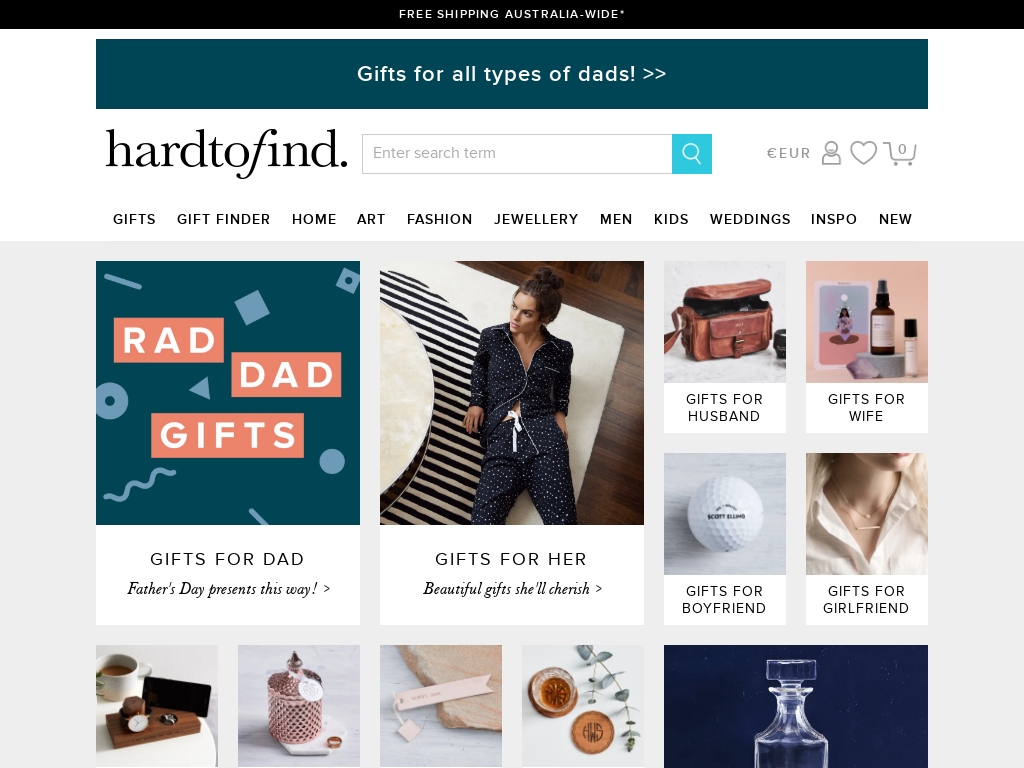
Task: Open the Gifts for Husband leather bag thumbnail
Action: point(725,322)
